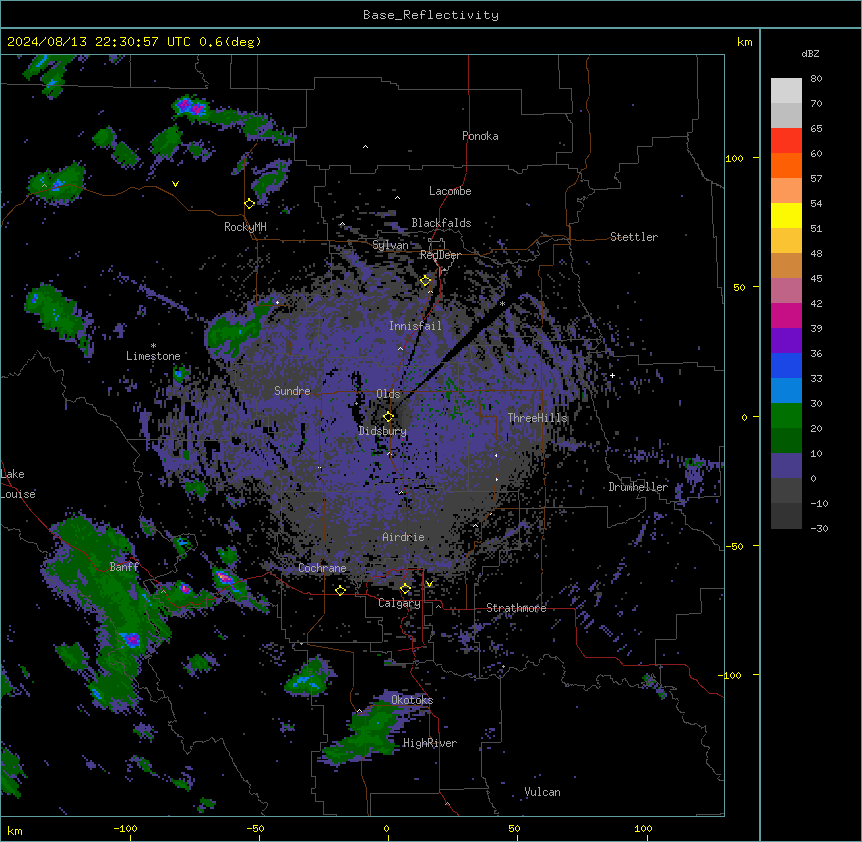The image size is (862, 842).
Task: Click the 100 tick on the right axis
Action: coord(734,158)
